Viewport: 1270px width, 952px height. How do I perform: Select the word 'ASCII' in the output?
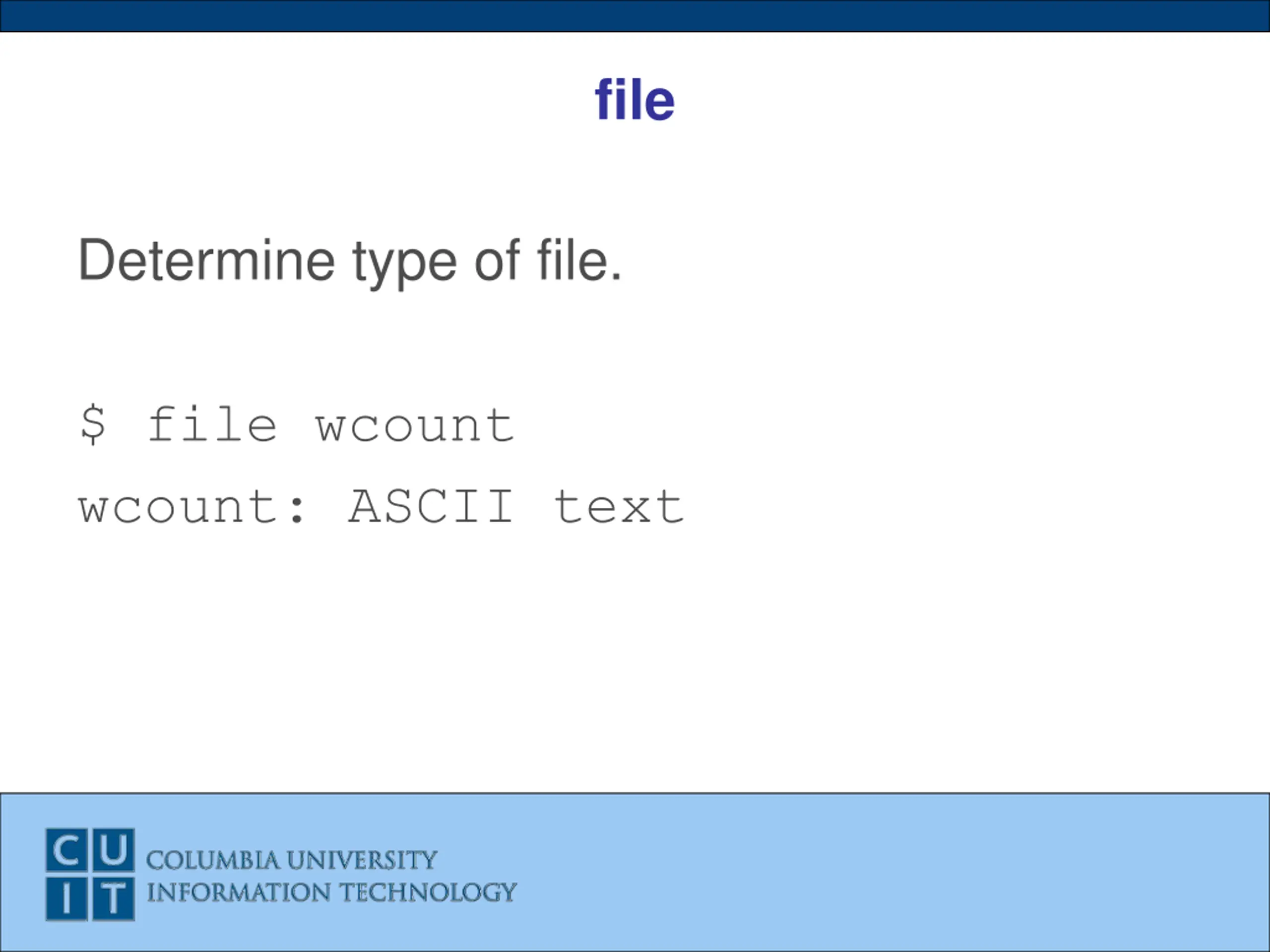(431, 506)
